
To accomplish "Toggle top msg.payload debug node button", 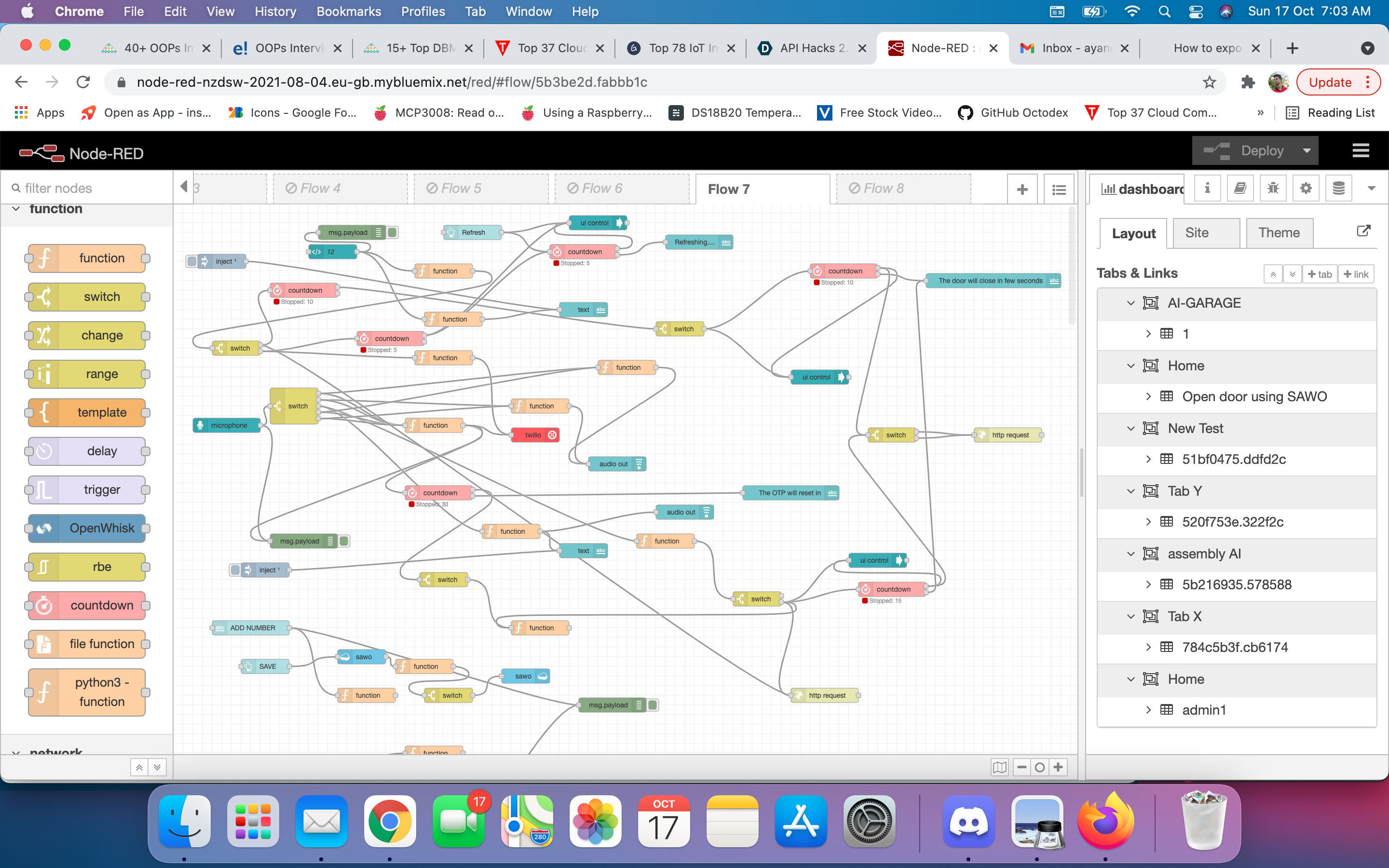I will (x=393, y=232).
